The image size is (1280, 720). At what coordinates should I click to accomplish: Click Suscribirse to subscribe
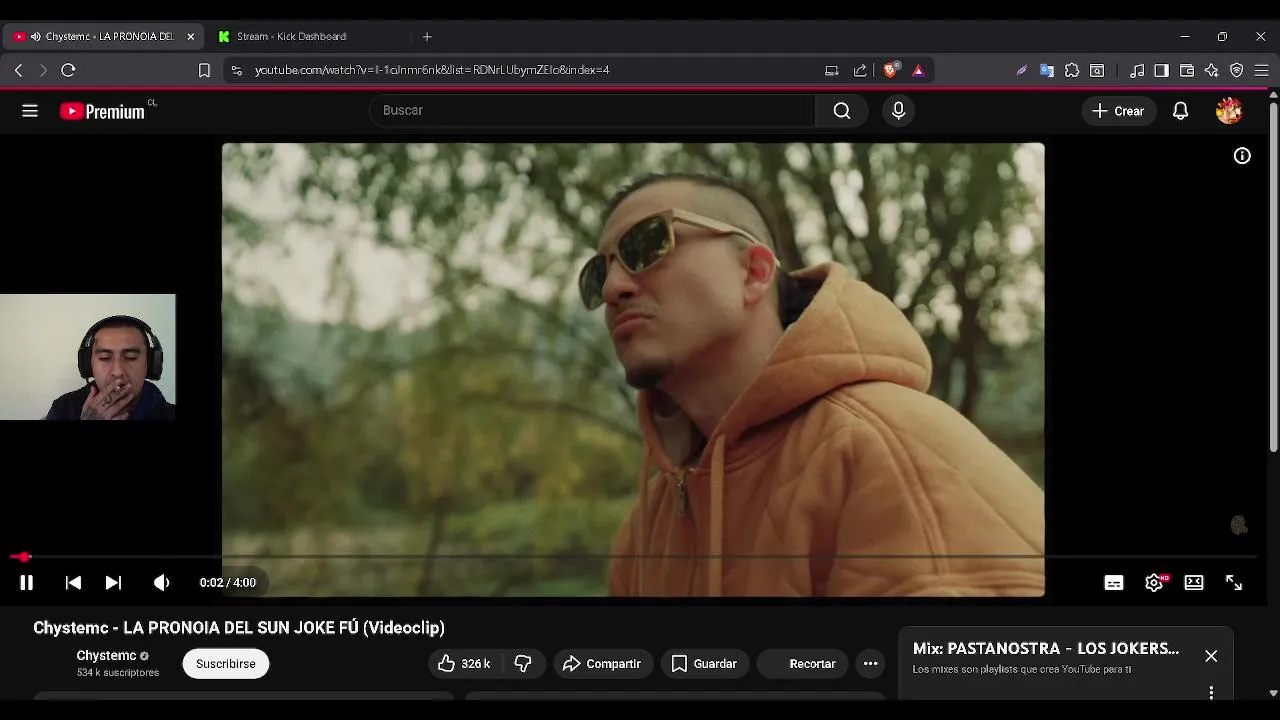226,664
